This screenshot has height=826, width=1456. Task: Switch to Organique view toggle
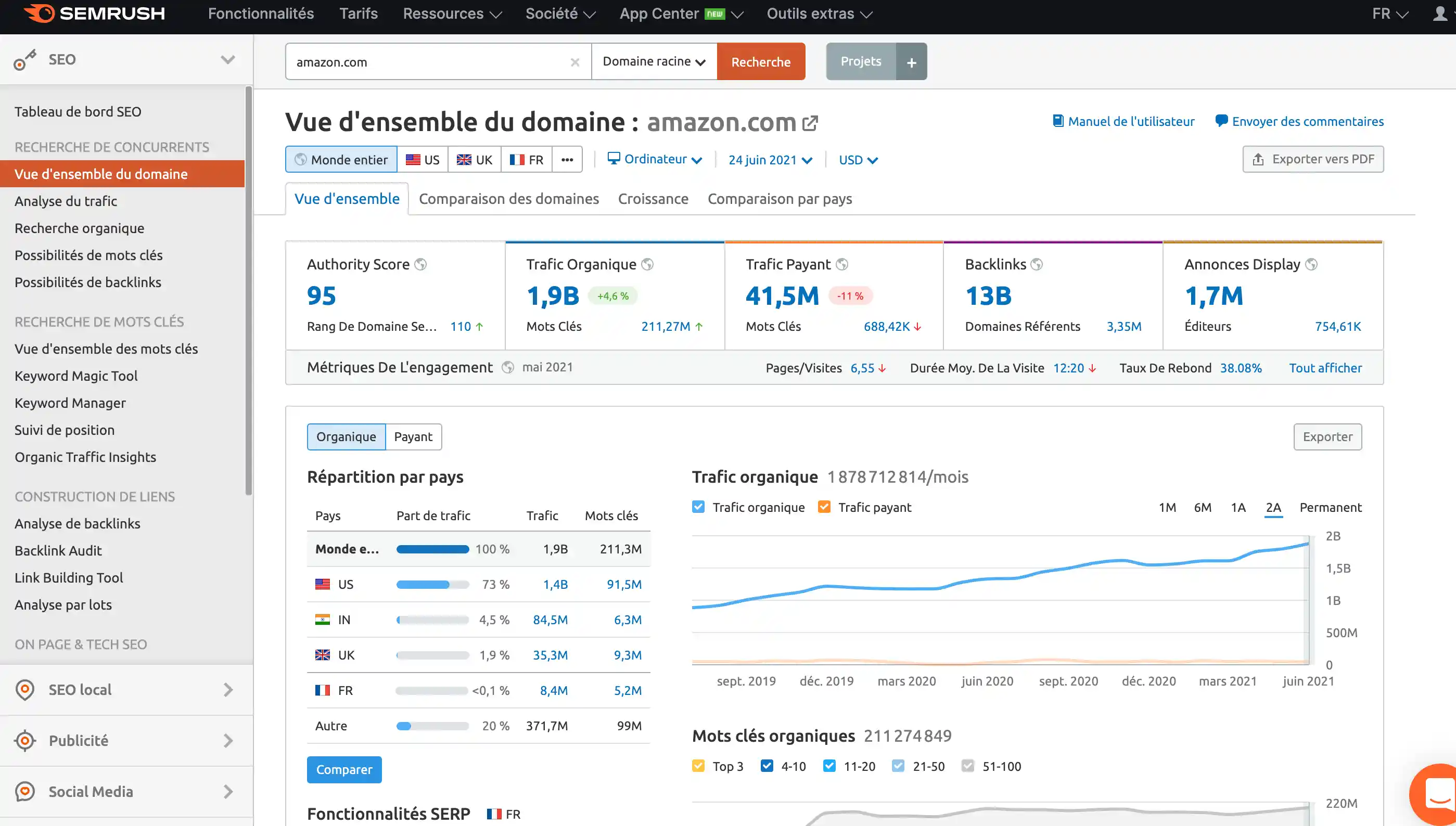pos(346,437)
